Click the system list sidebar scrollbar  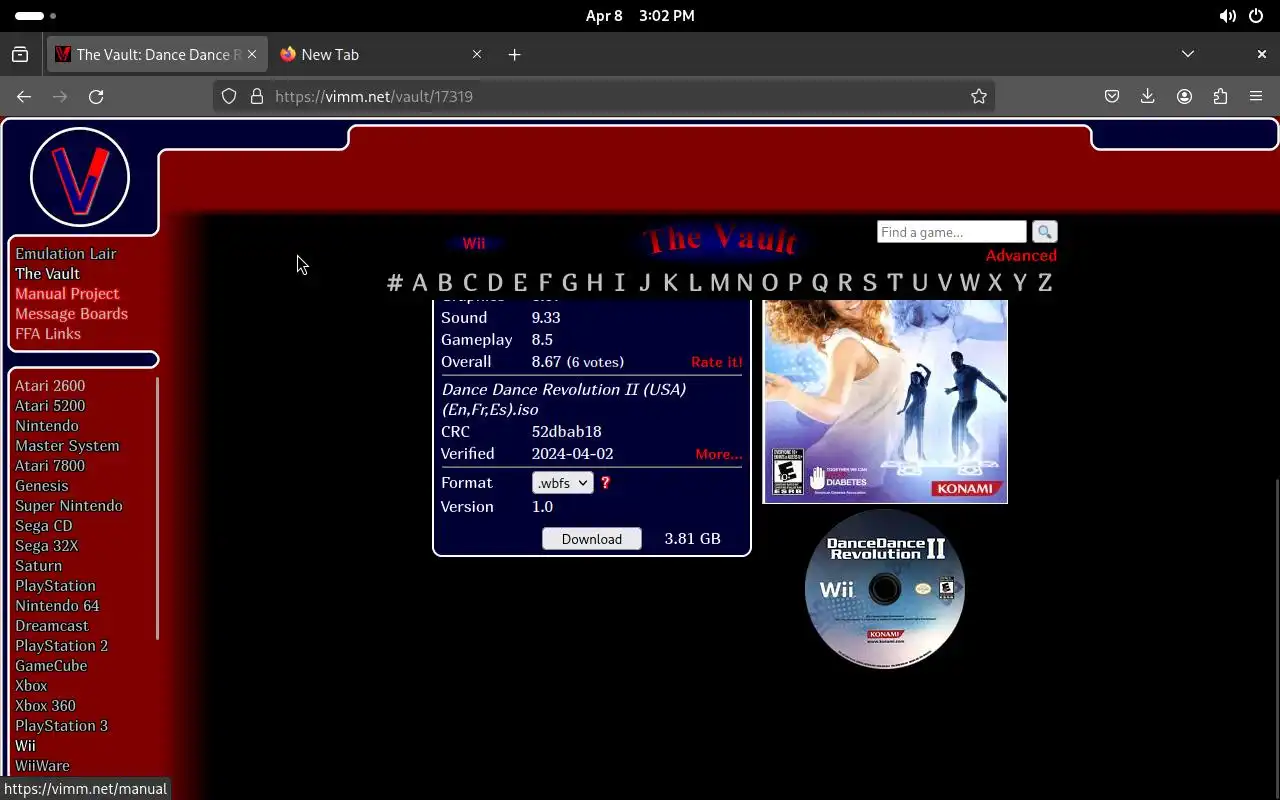coord(157,508)
